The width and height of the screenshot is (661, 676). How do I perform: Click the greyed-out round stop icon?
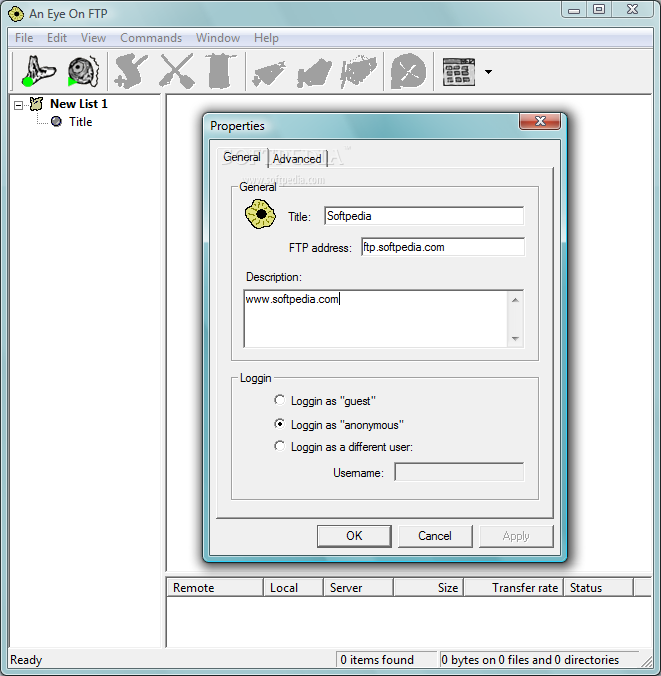[408, 71]
